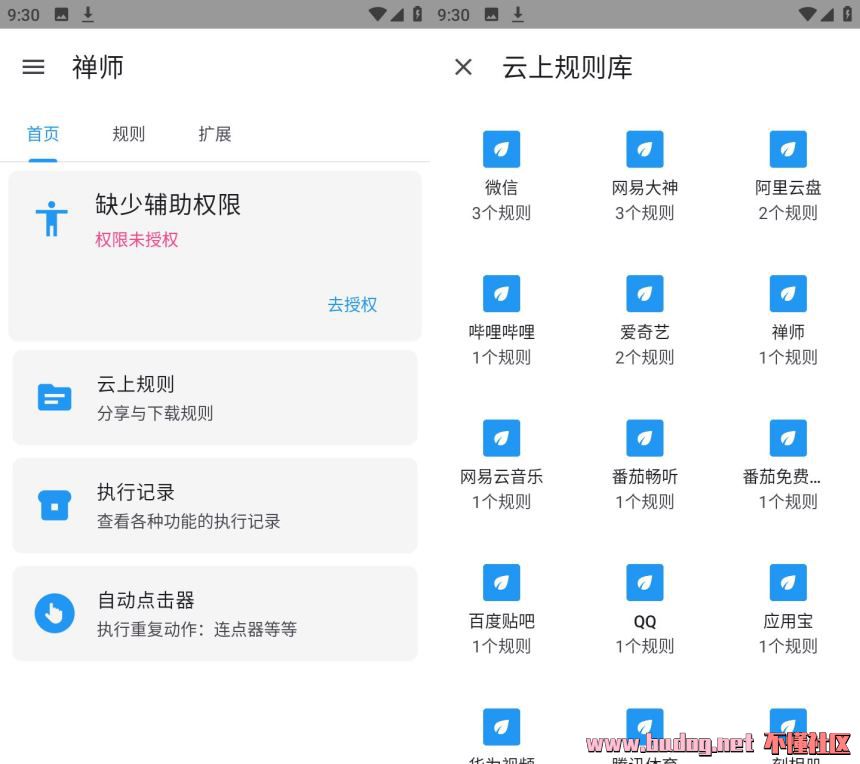Open the hamburger navigation menu
The height and width of the screenshot is (764, 860).
(x=33, y=67)
